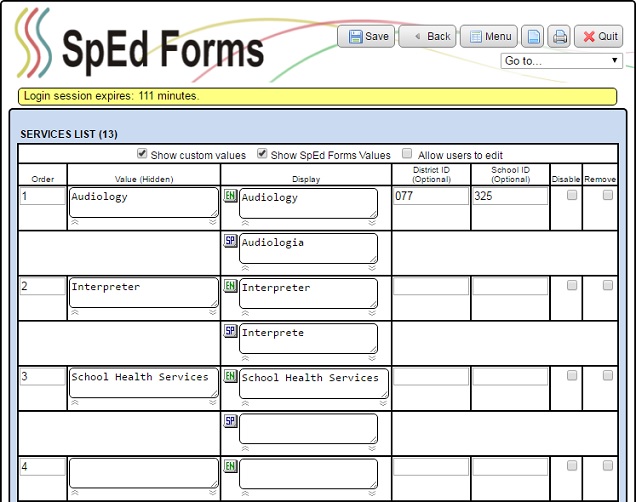This screenshot has width=636, height=502.
Task: Check the Remove box for Interpreter row
Action: click(x=608, y=286)
